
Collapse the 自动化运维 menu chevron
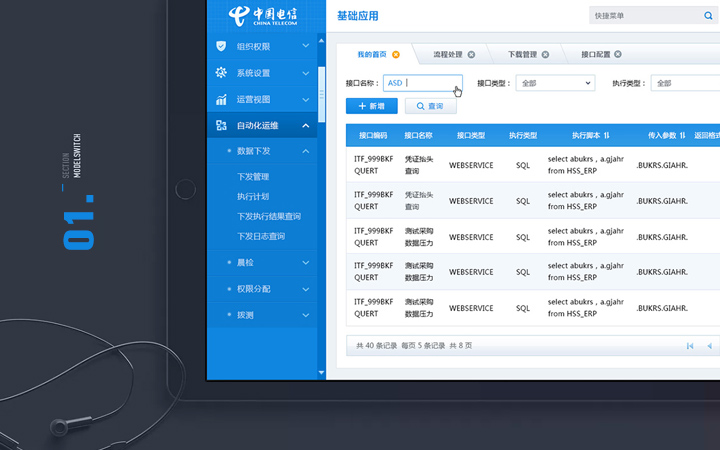click(305, 125)
